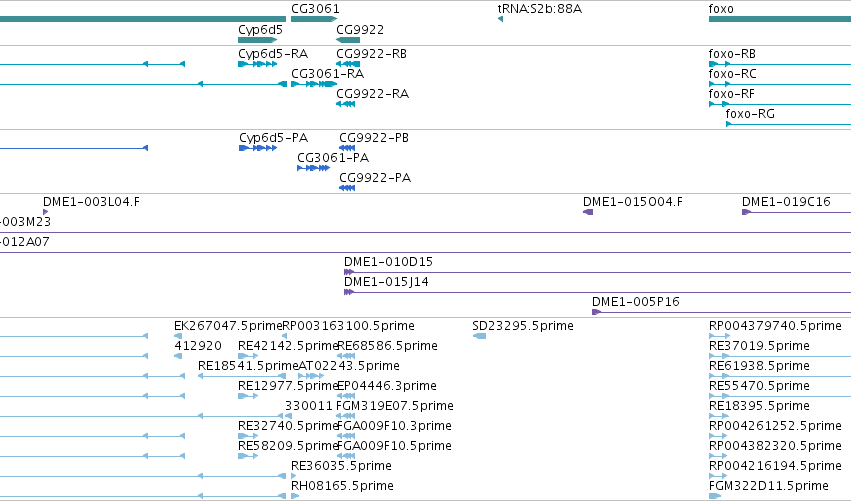Viewport: 851px width, 501px height.
Task: Click the RE55470.5prime EST label
Action: pos(759,386)
